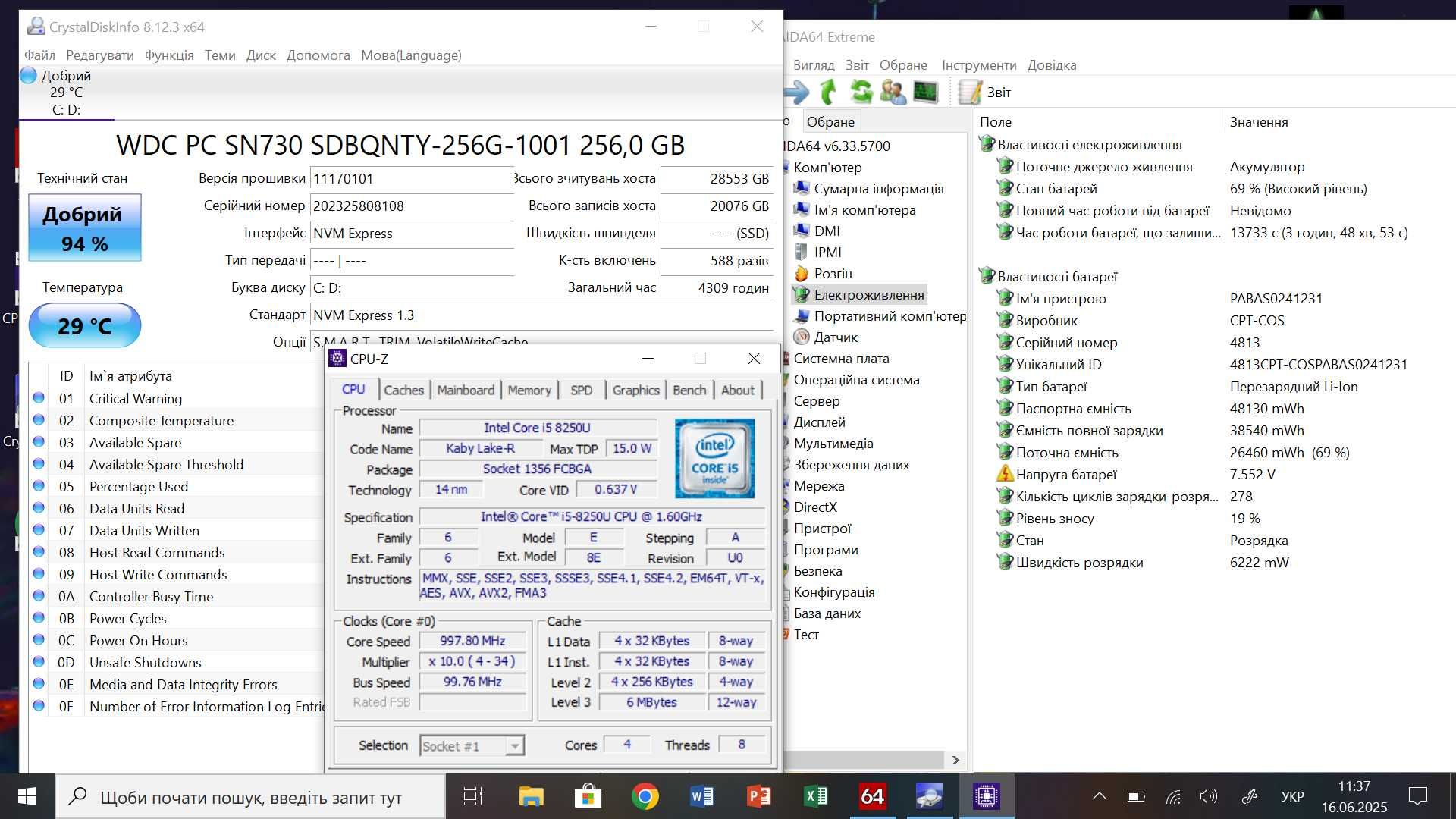Switch to AIDA64 via its taskbar icon
The height and width of the screenshot is (819, 1456).
(x=872, y=796)
